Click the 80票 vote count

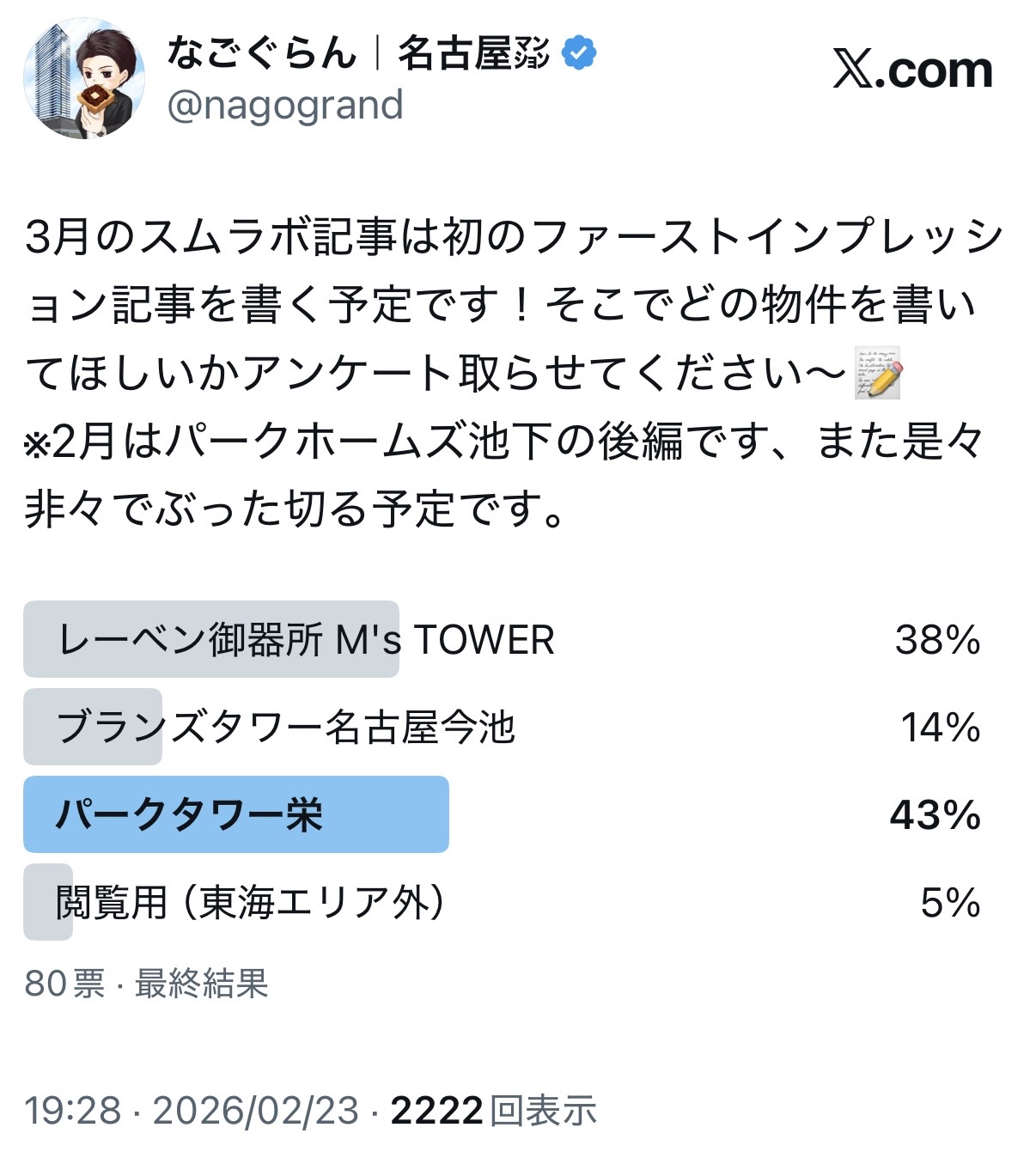pos(64,984)
